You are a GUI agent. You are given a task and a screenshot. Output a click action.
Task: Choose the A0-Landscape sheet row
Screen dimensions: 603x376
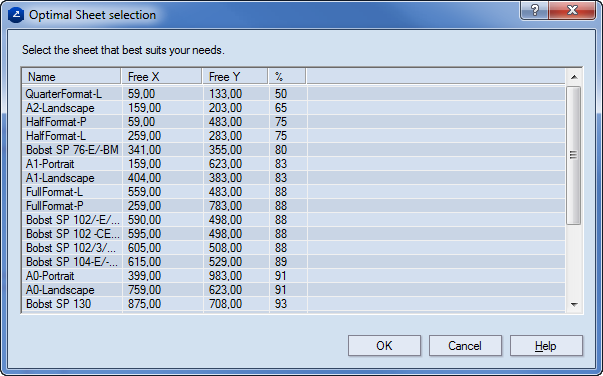tap(294, 290)
